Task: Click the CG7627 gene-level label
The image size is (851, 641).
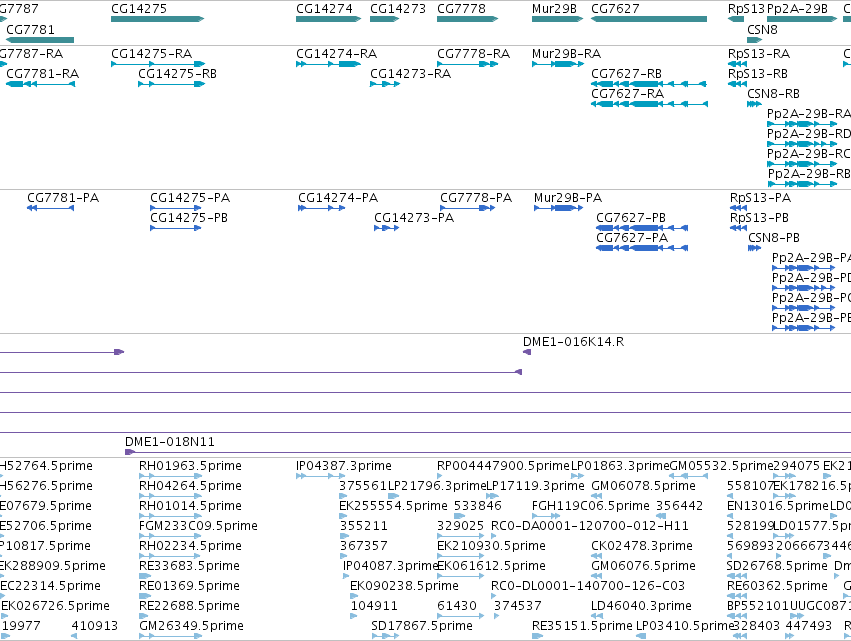Action: (615, 9)
